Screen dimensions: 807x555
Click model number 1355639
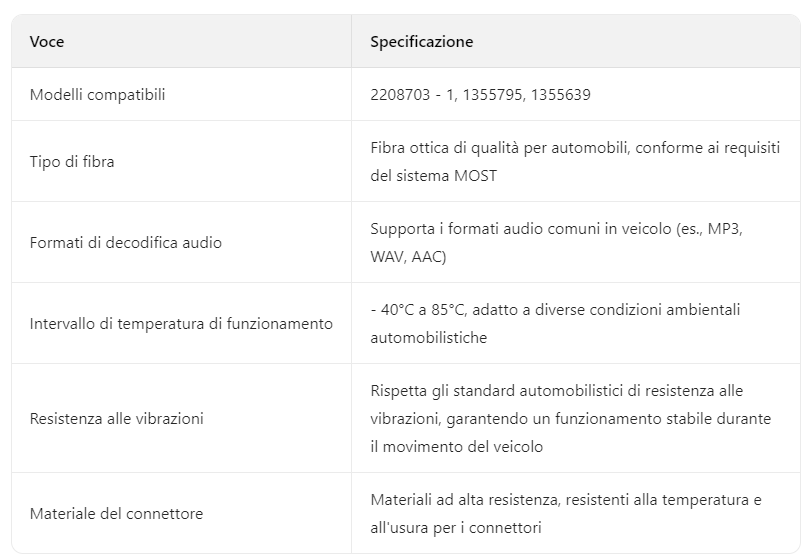tap(561, 95)
